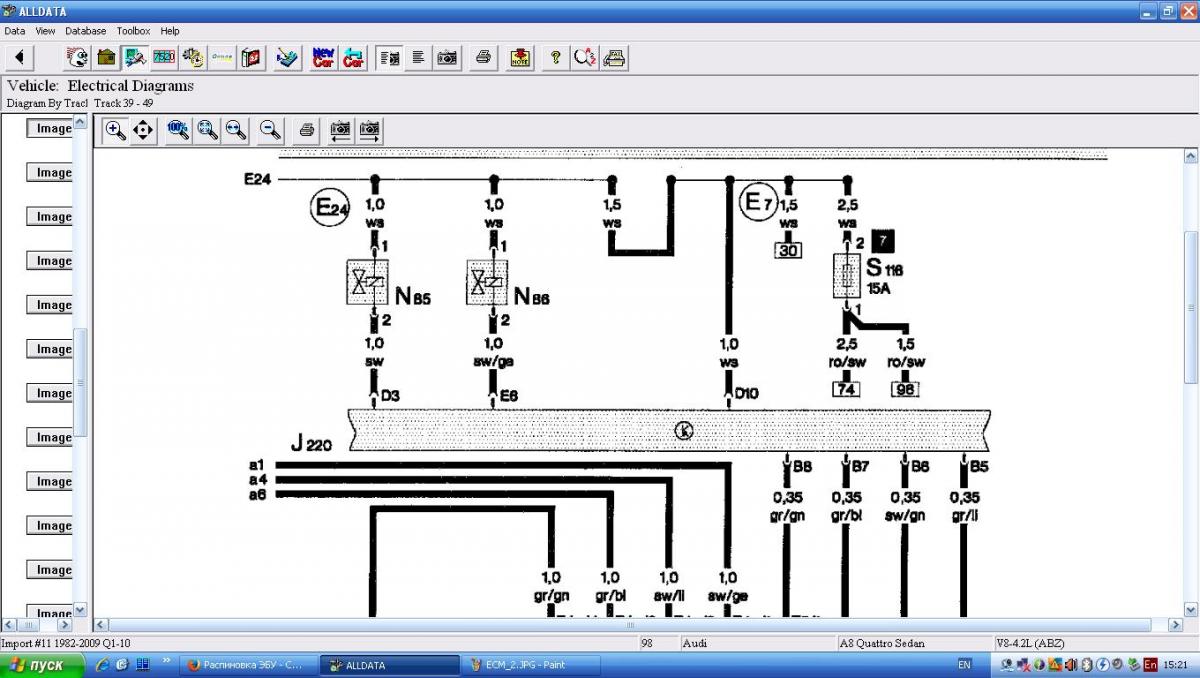
Task: Click the New Car icon
Action: pos(324,57)
